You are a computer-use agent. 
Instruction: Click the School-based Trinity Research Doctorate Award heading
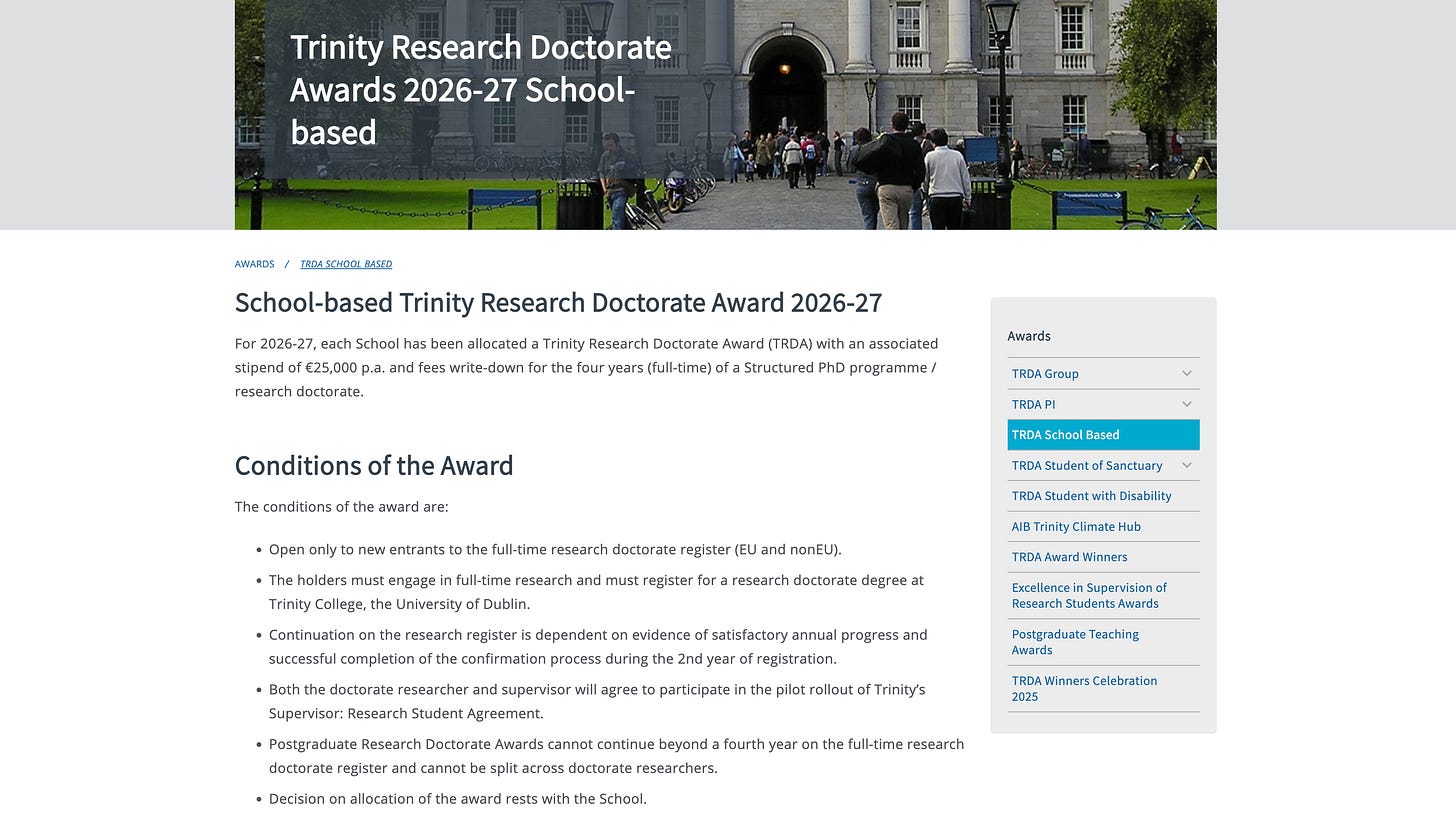558,303
